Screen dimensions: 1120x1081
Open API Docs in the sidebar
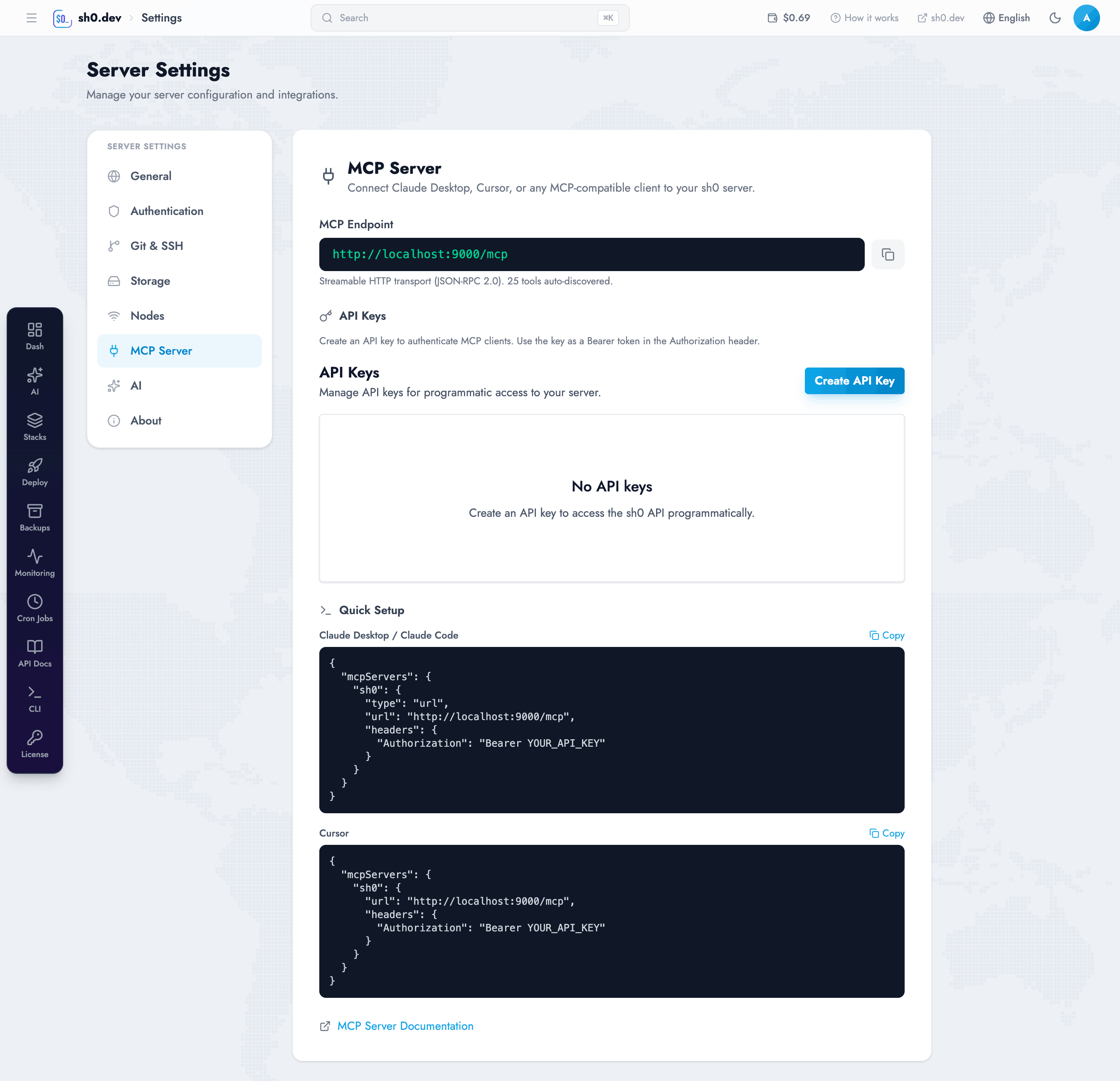(35, 653)
